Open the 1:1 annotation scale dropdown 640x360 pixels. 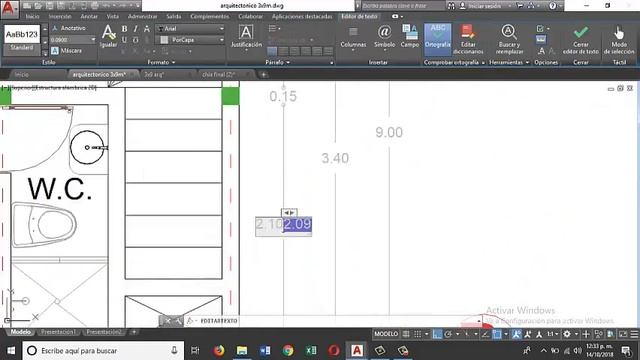coord(553,334)
